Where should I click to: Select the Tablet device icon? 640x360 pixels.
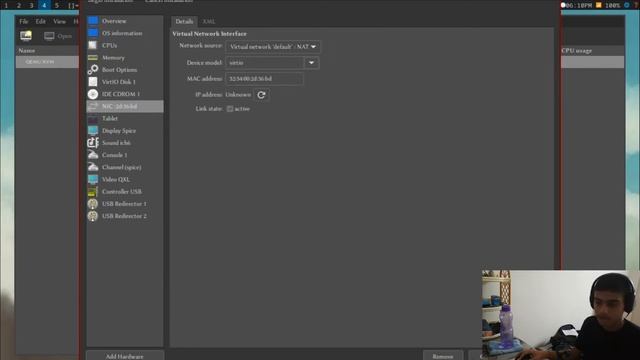point(93,119)
